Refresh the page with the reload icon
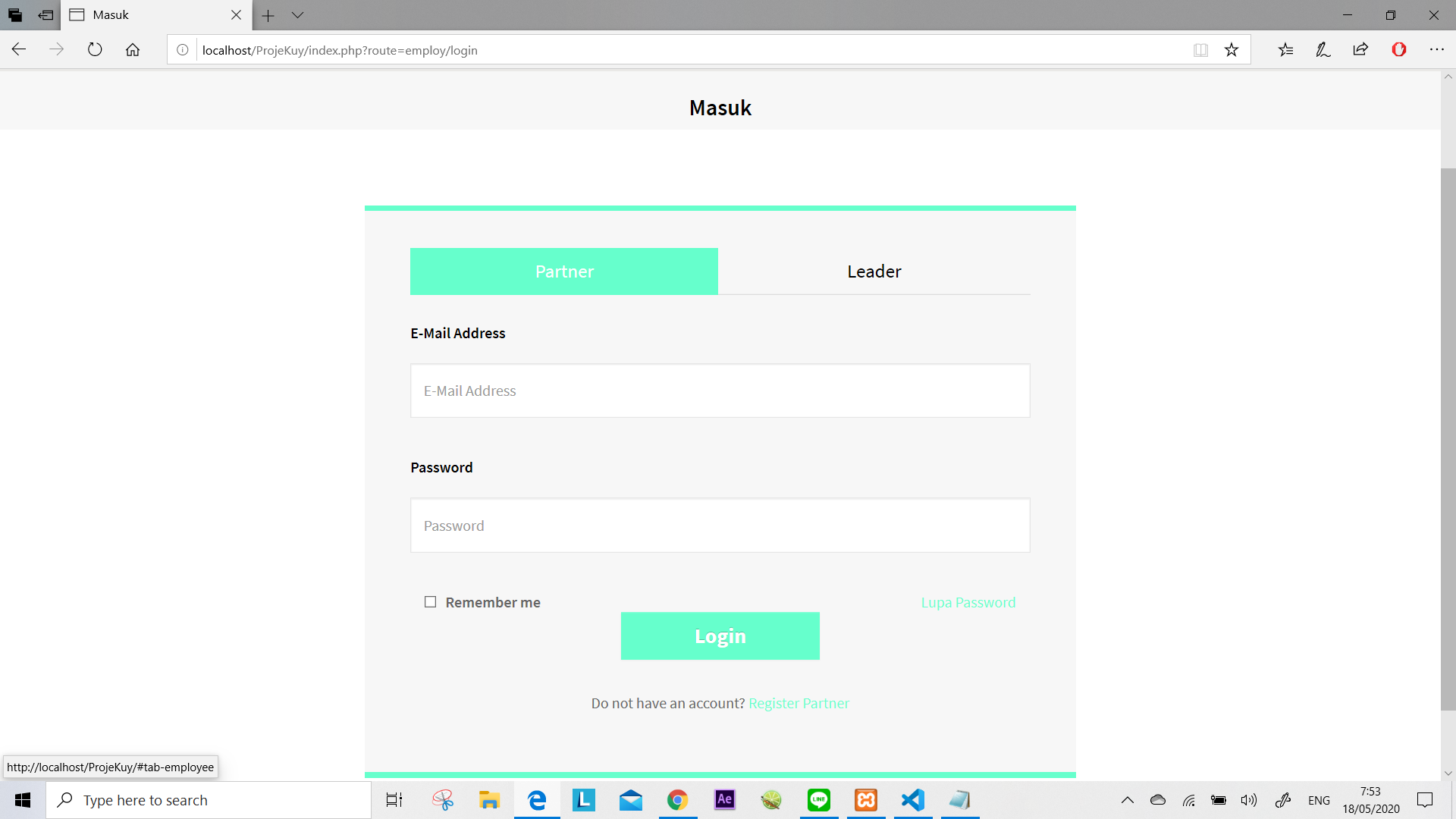 pyautogui.click(x=95, y=50)
